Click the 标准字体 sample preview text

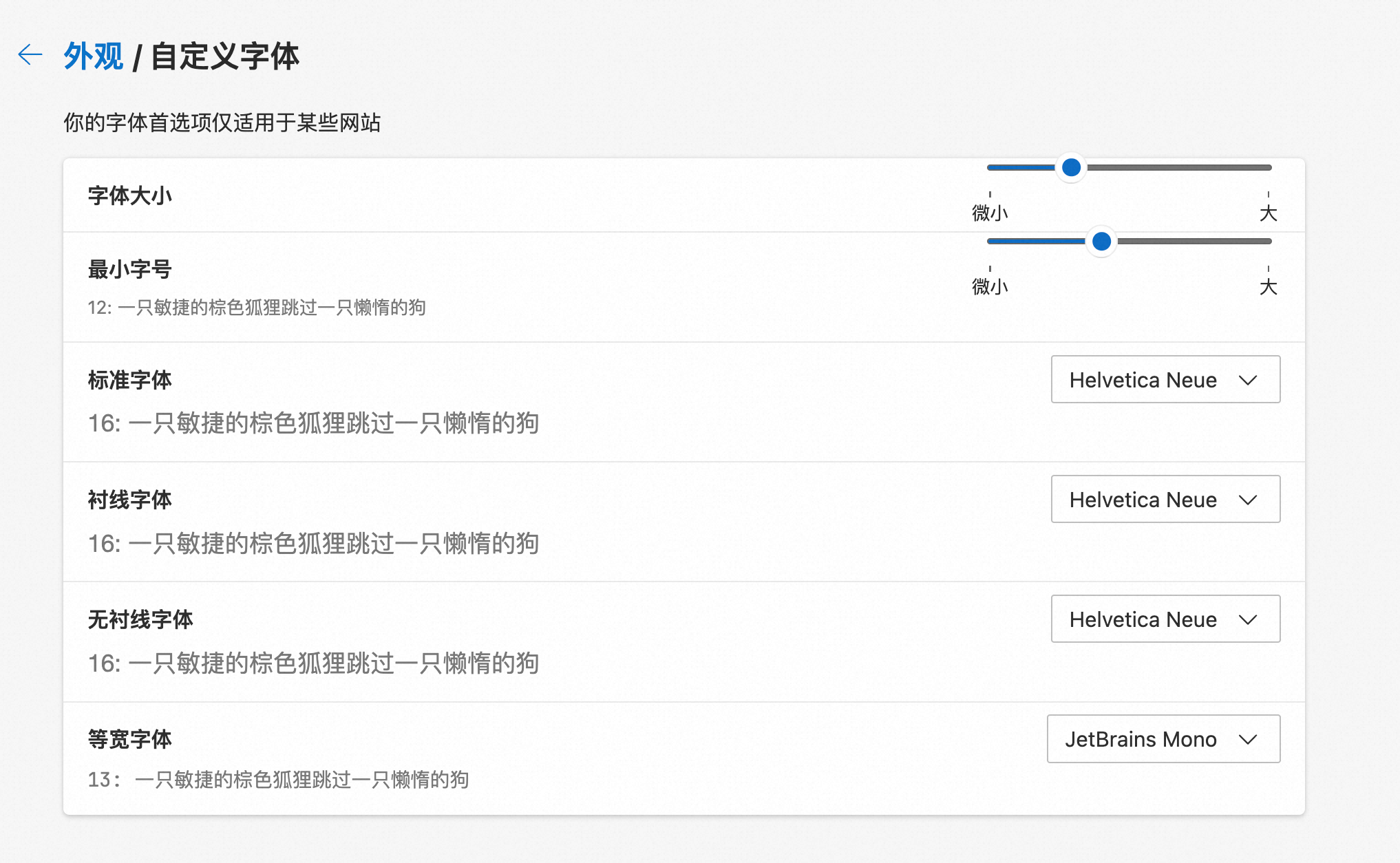click(x=313, y=423)
